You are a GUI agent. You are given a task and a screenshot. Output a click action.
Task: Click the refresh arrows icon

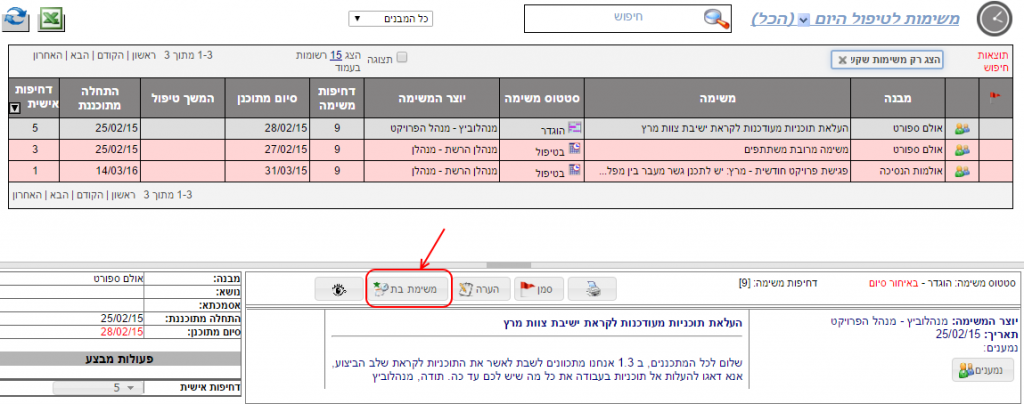pos(17,20)
